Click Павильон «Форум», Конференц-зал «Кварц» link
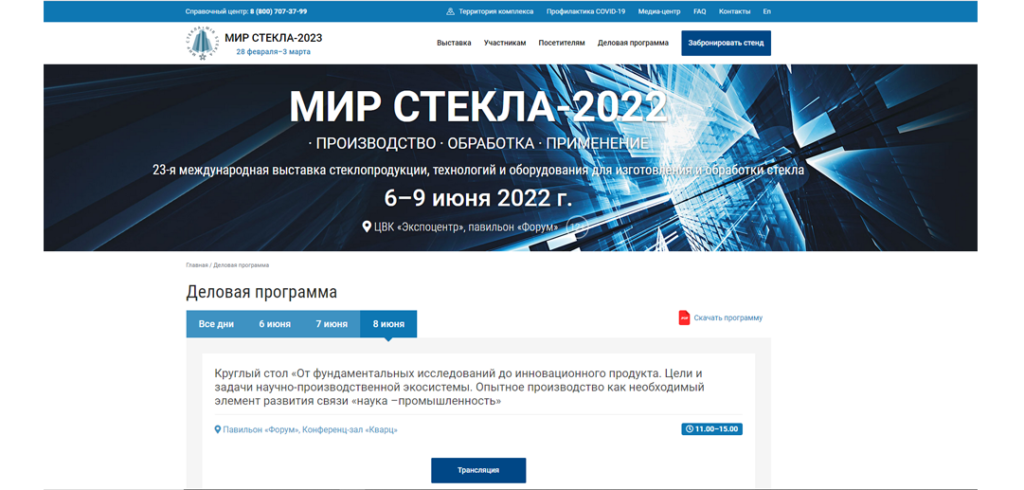Image resolution: width=1024 pixels, height=490 pixels. pos(310,430)
